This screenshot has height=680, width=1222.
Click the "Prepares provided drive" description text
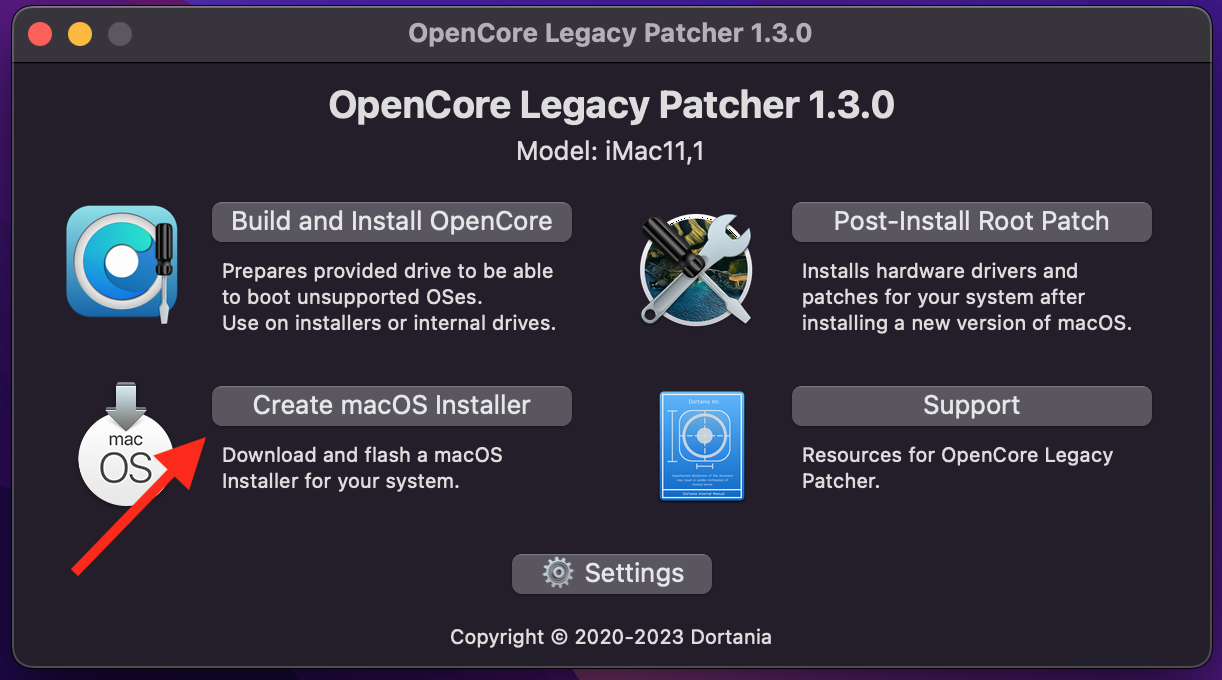tap(388, 297)
